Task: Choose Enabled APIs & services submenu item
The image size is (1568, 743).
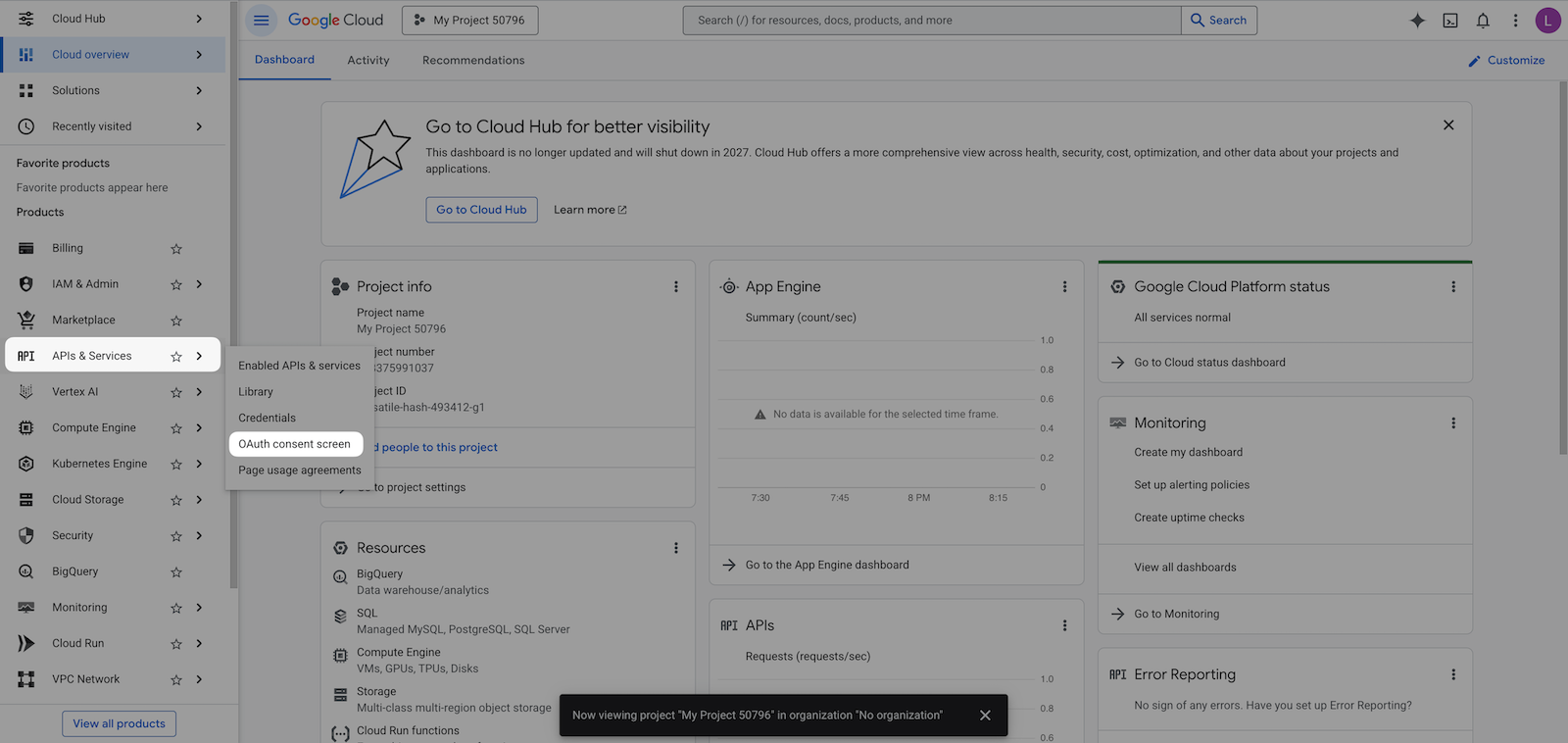Action: 299,366
